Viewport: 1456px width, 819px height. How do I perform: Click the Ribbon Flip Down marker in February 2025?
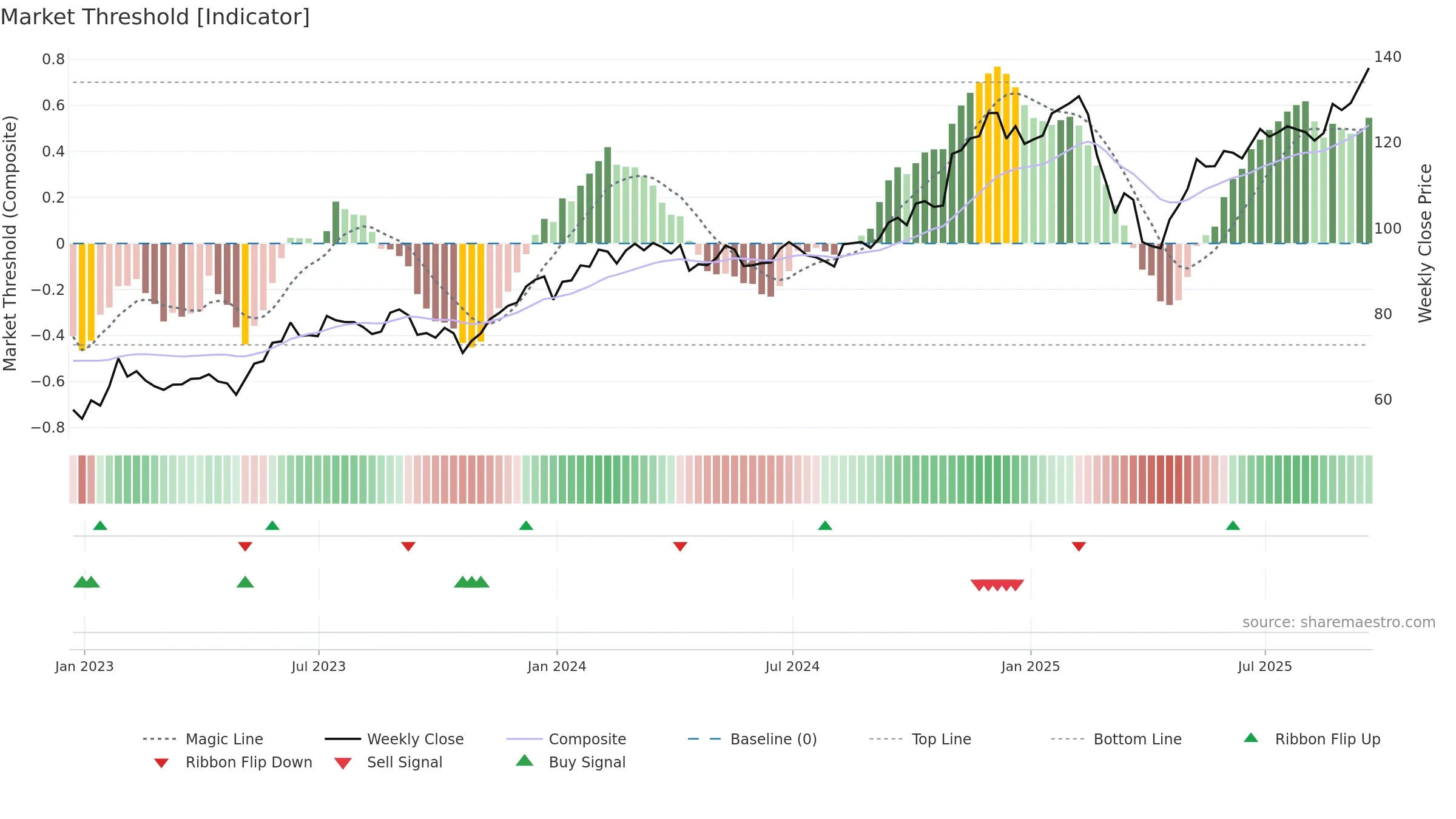tap(1079, 547)
